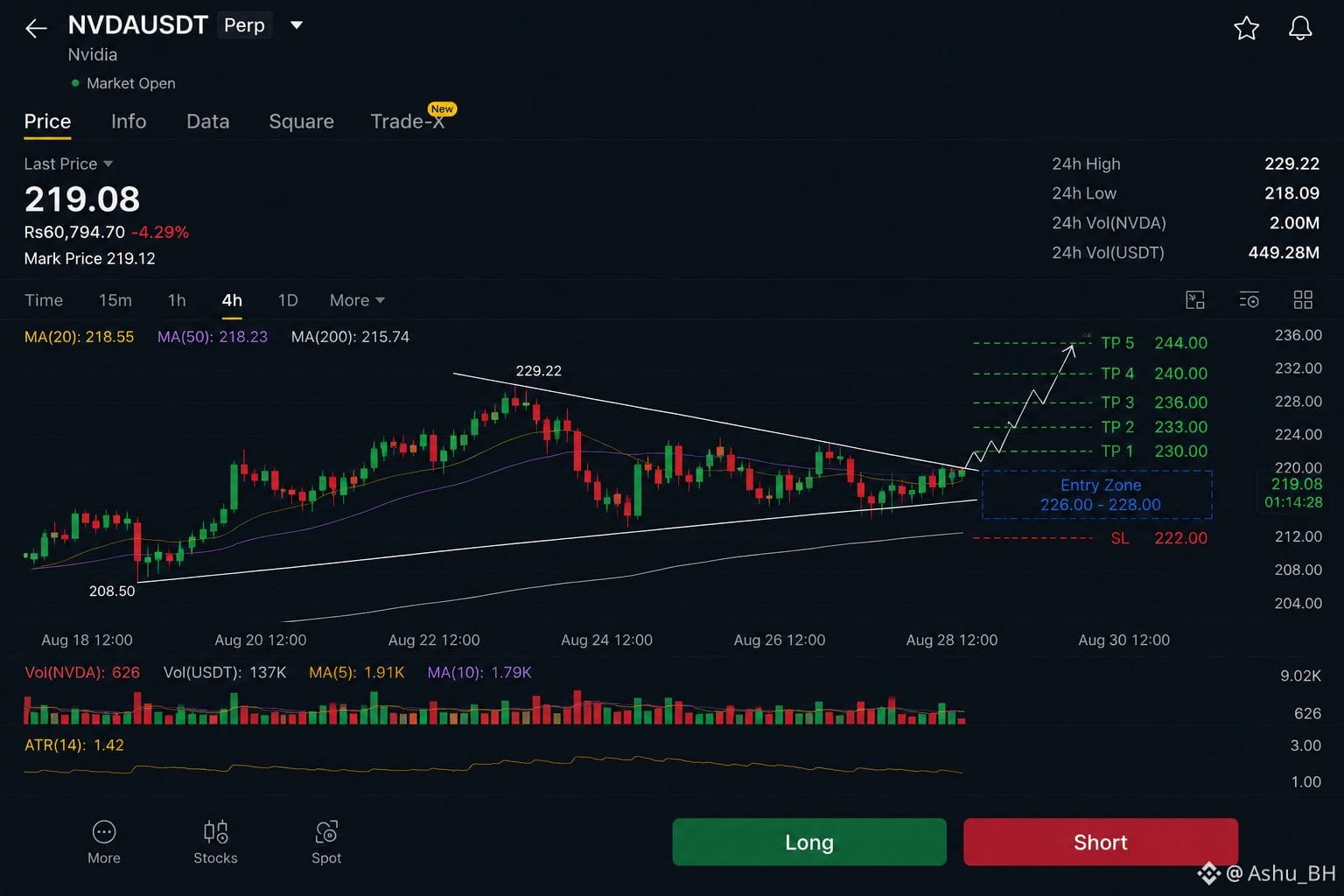Screen dimensions: 1344x896
Task: Click the 208.50 low marker on chart
Action: 112,591
